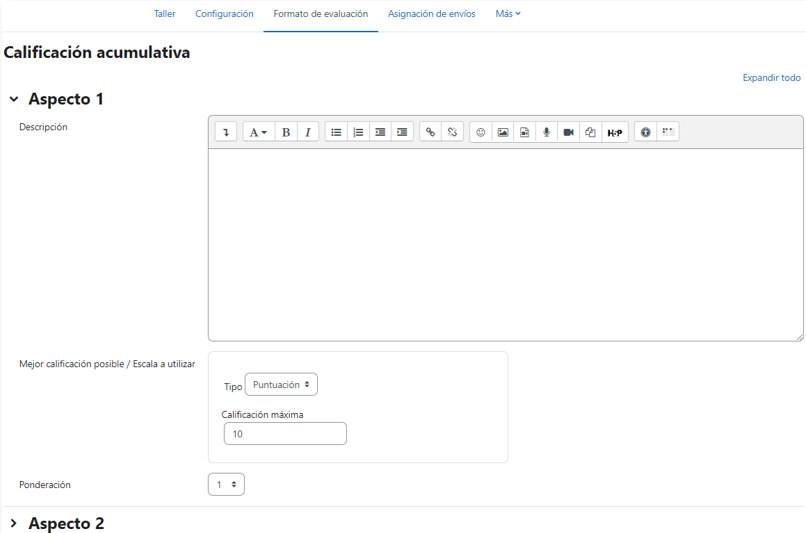Expand the Aspecto 2 section

point(14,523)
